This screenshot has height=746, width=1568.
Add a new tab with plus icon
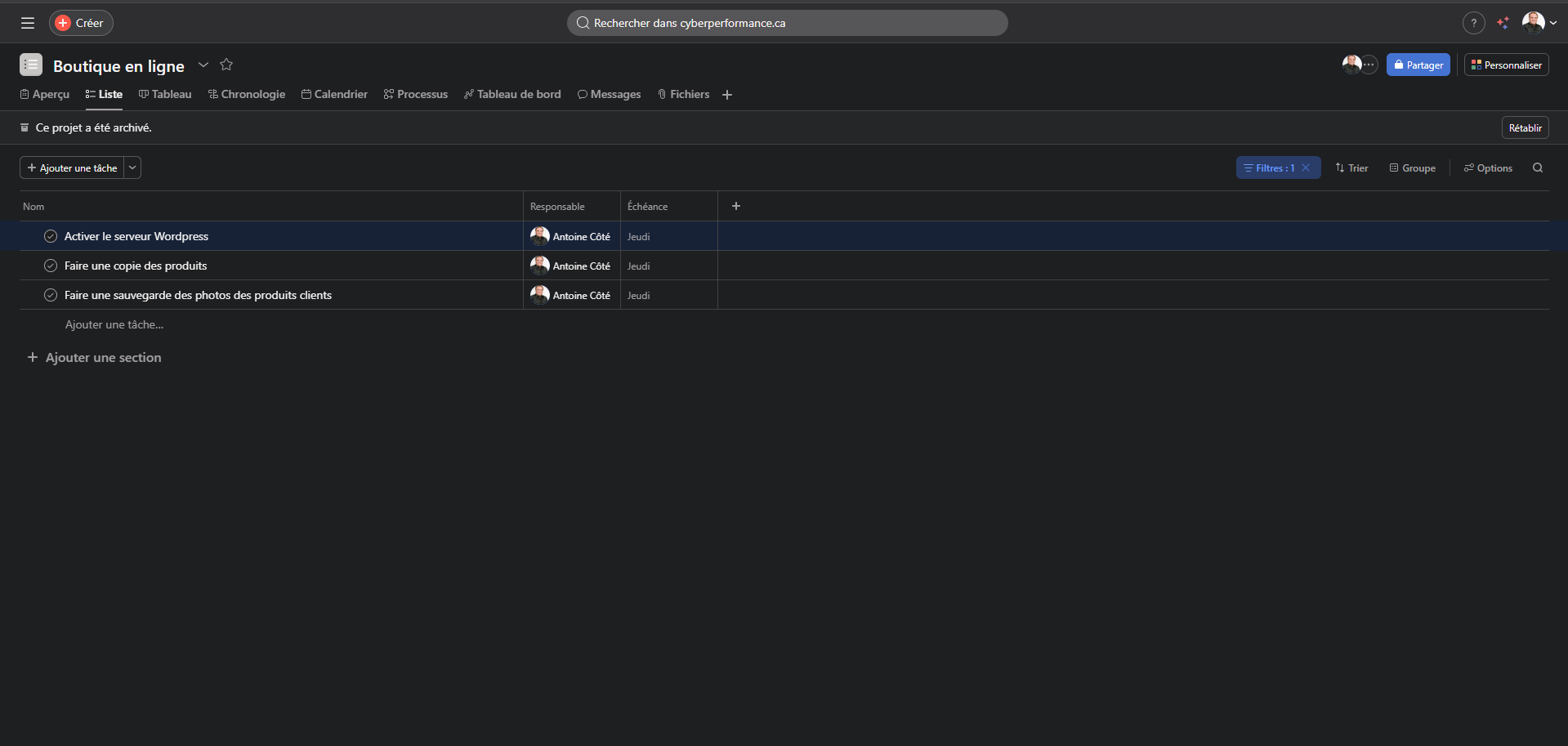pyautogui.click(x=727, y=95)
